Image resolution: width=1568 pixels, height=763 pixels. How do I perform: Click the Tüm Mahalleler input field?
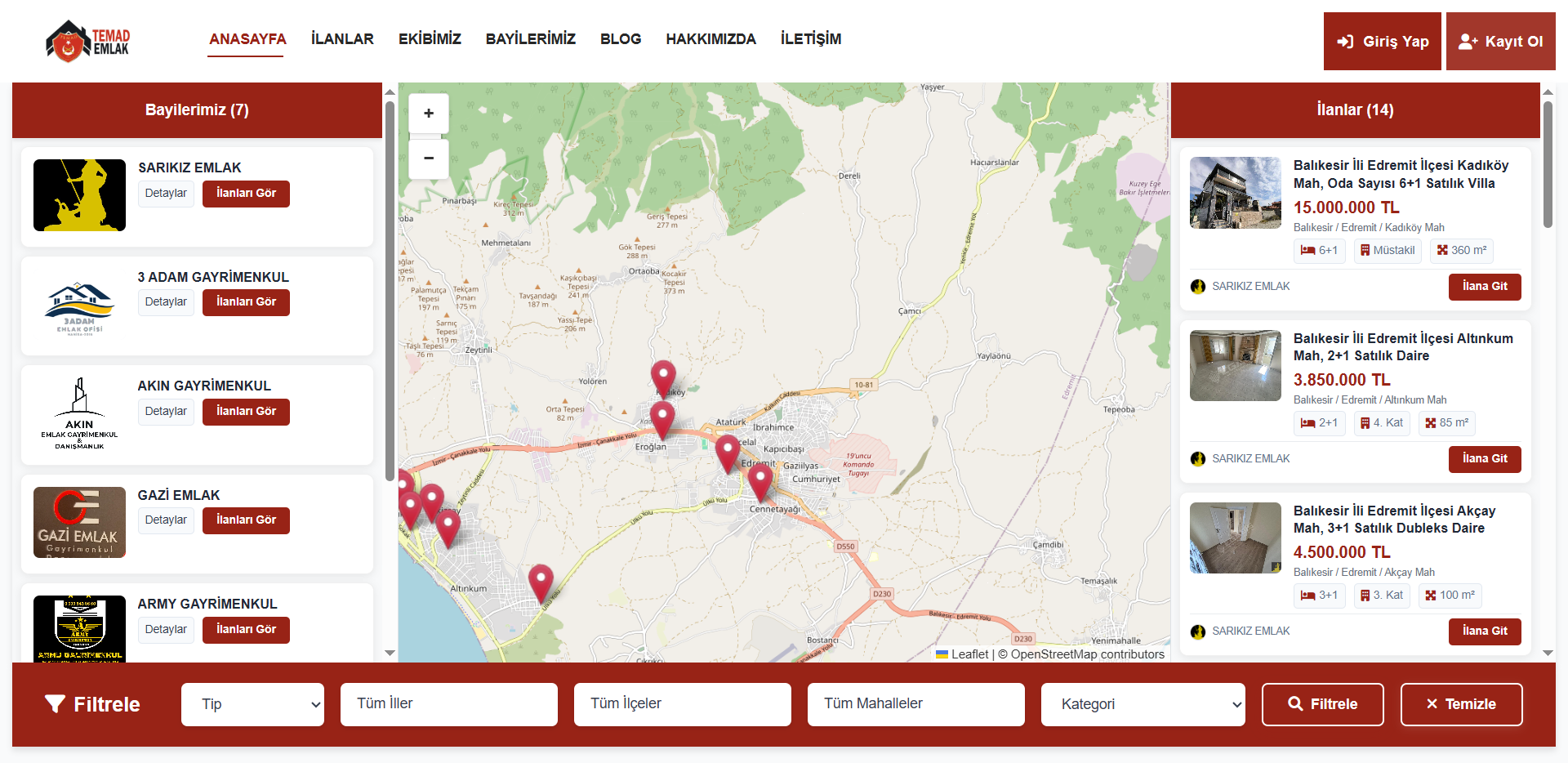click(x=915, y=704)
